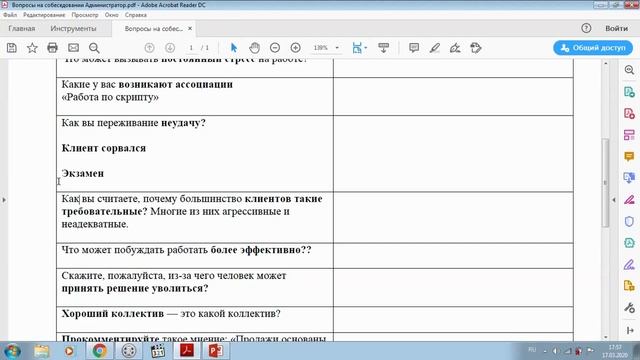
Task: Save the file with the diskette icon
Action: 12,48
